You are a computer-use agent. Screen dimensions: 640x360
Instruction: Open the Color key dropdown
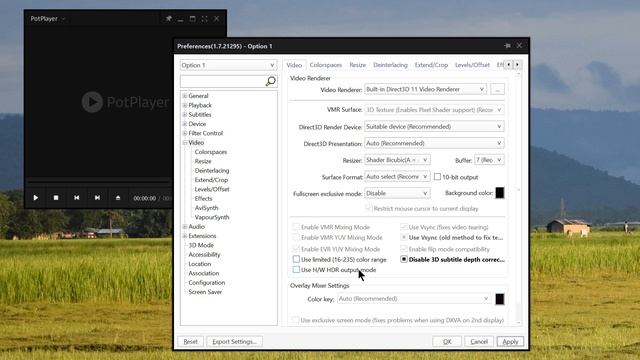(414, 299)
